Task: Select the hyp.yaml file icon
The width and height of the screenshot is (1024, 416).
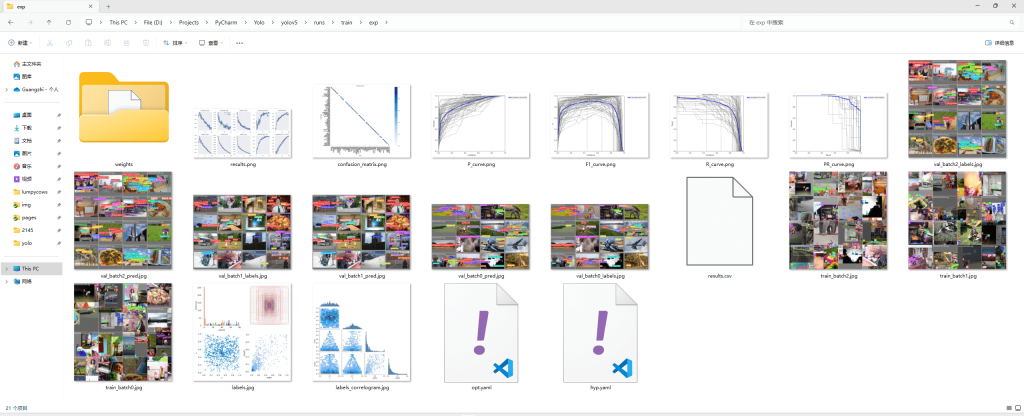Action: coord(600,333)
